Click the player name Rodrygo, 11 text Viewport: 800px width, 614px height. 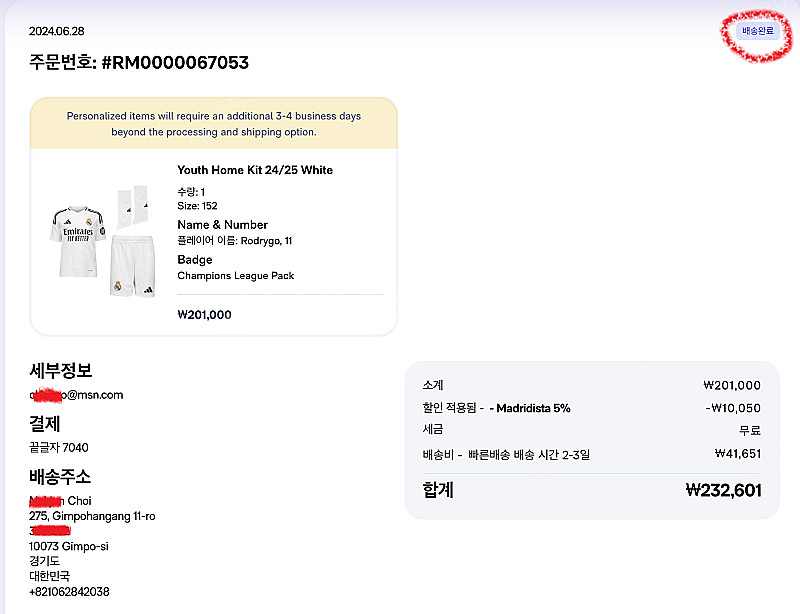(x=235, y=241)
